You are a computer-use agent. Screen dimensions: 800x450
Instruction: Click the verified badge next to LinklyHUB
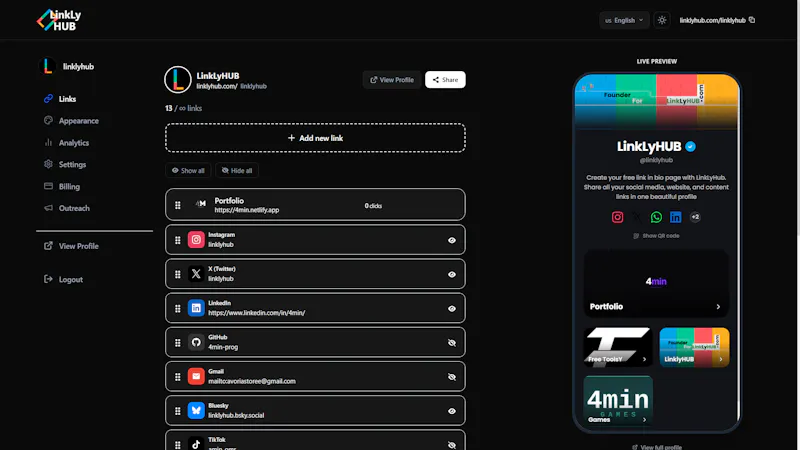point(690,146)
